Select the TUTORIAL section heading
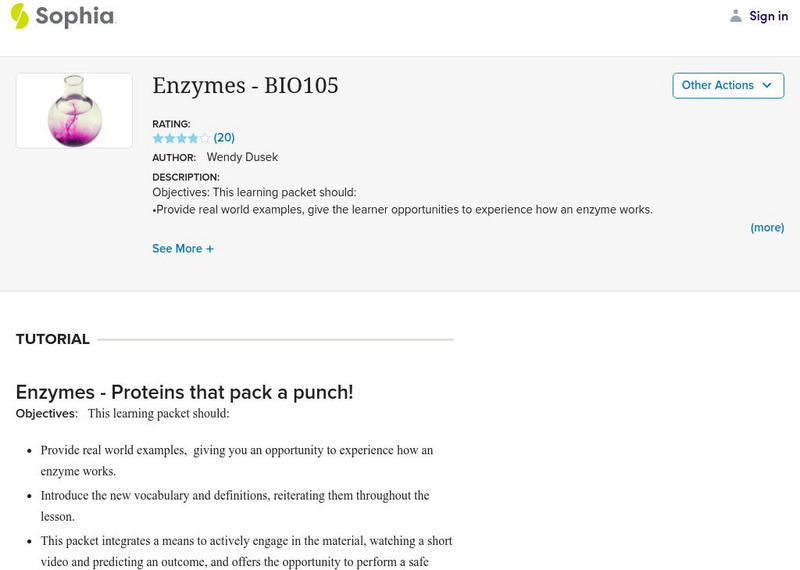This screenshot has width=800, height=570. [x=53, y=340]
